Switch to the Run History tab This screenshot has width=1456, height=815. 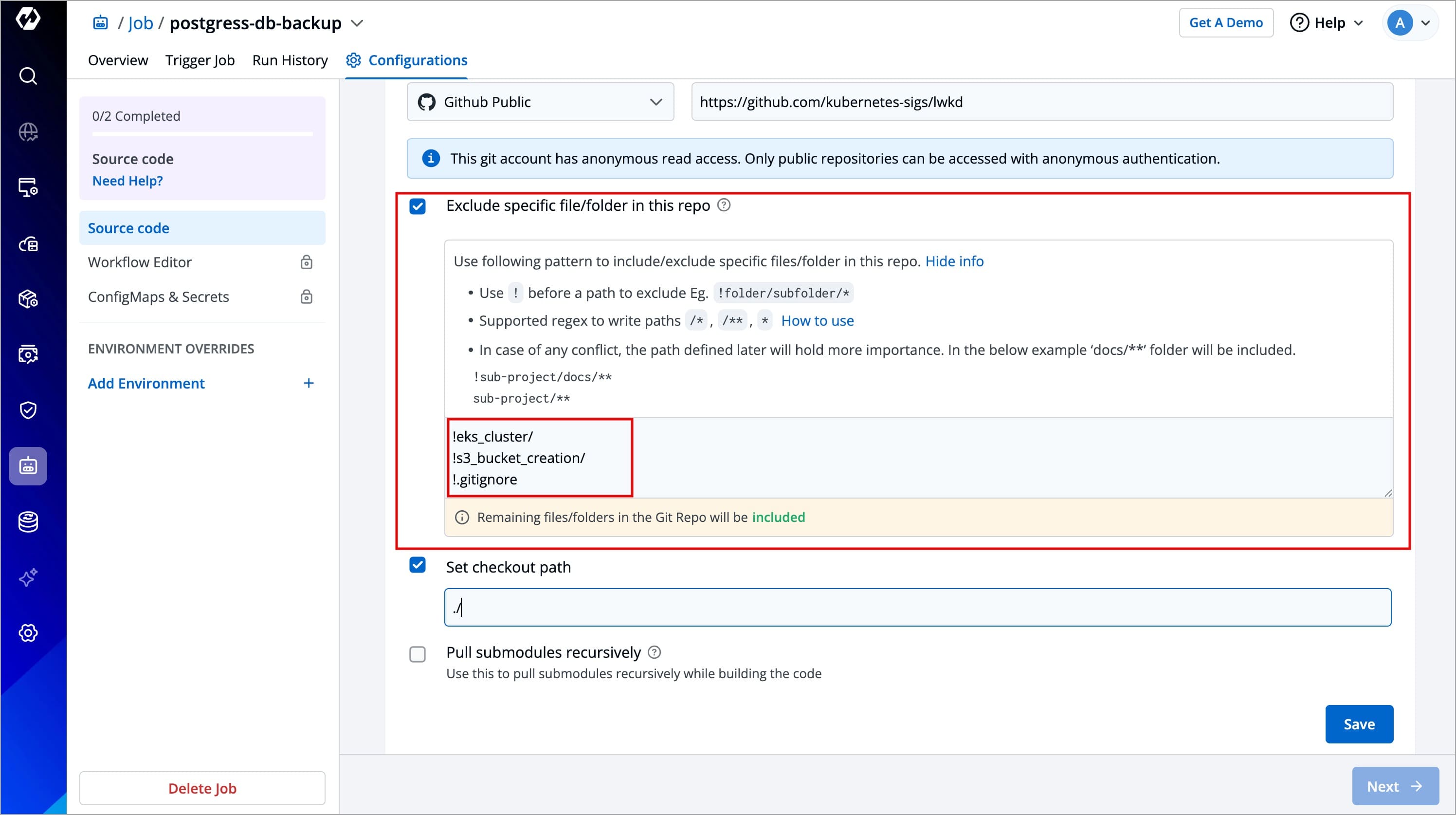tap(290, 60)
